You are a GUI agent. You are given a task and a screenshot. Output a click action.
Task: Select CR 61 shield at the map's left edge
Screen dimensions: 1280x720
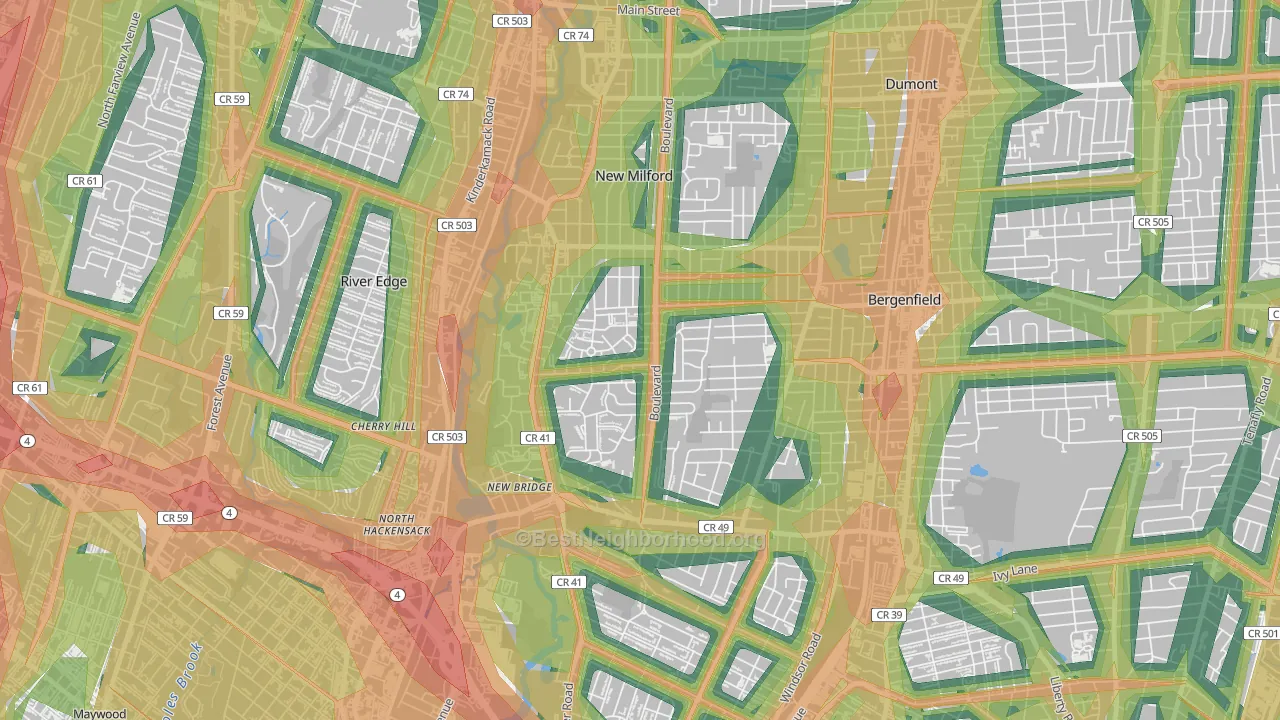coord(29,388)
